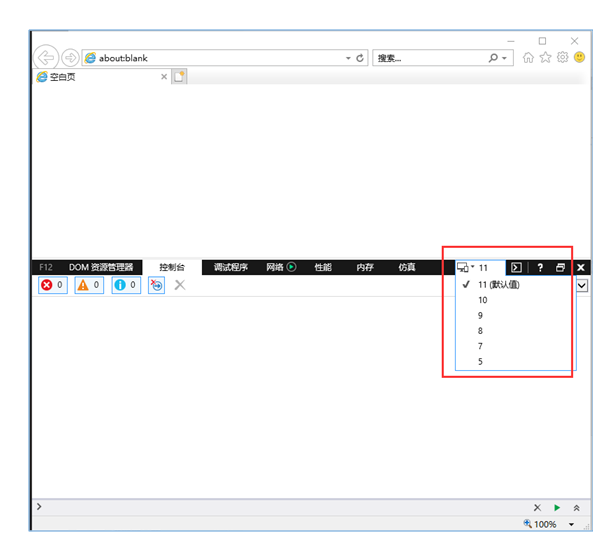Viewport: 611px width, 557px height.
Task: Open the Tools gear icon
Action: 563,58
